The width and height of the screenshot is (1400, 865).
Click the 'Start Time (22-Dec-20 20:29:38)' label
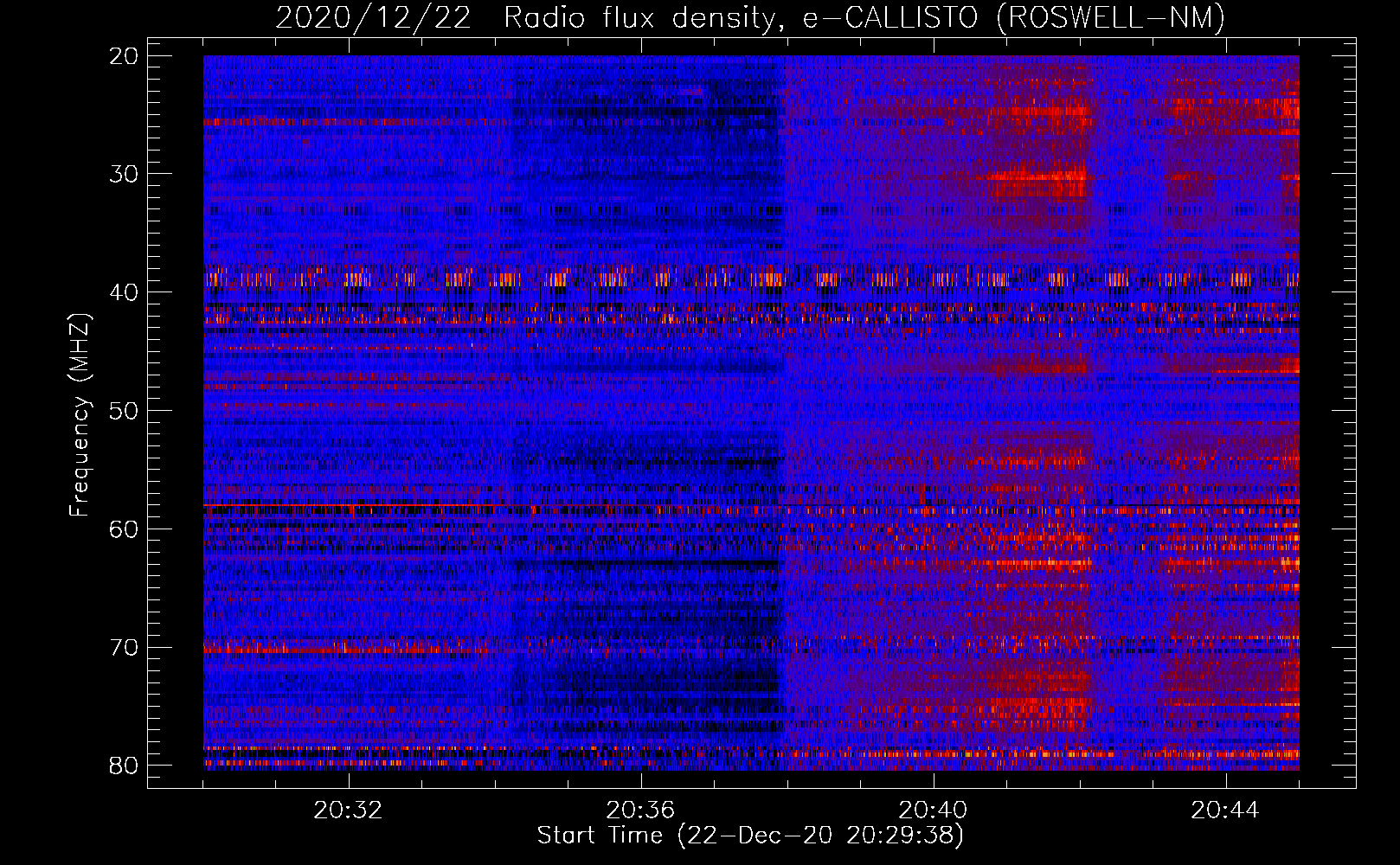click(x=750, y=836)
